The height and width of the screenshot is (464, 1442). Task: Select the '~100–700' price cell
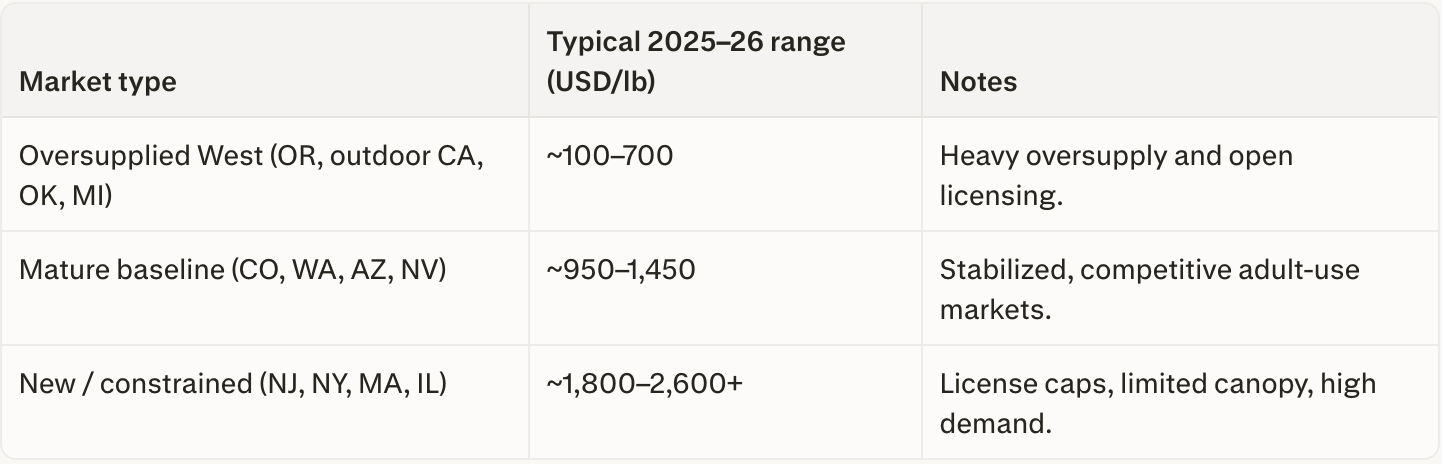[x=609, y=156]
